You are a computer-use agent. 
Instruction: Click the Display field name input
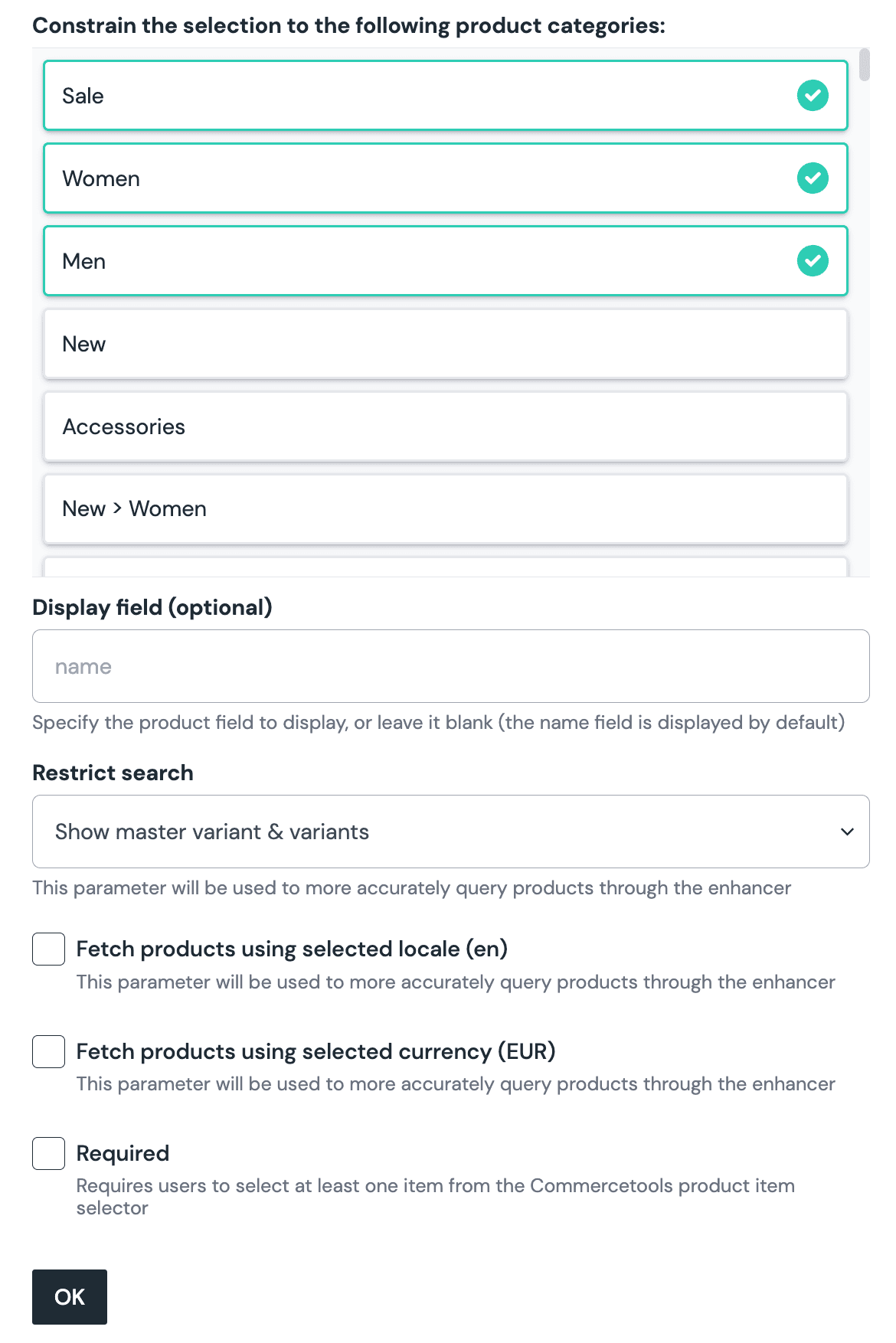450,666
